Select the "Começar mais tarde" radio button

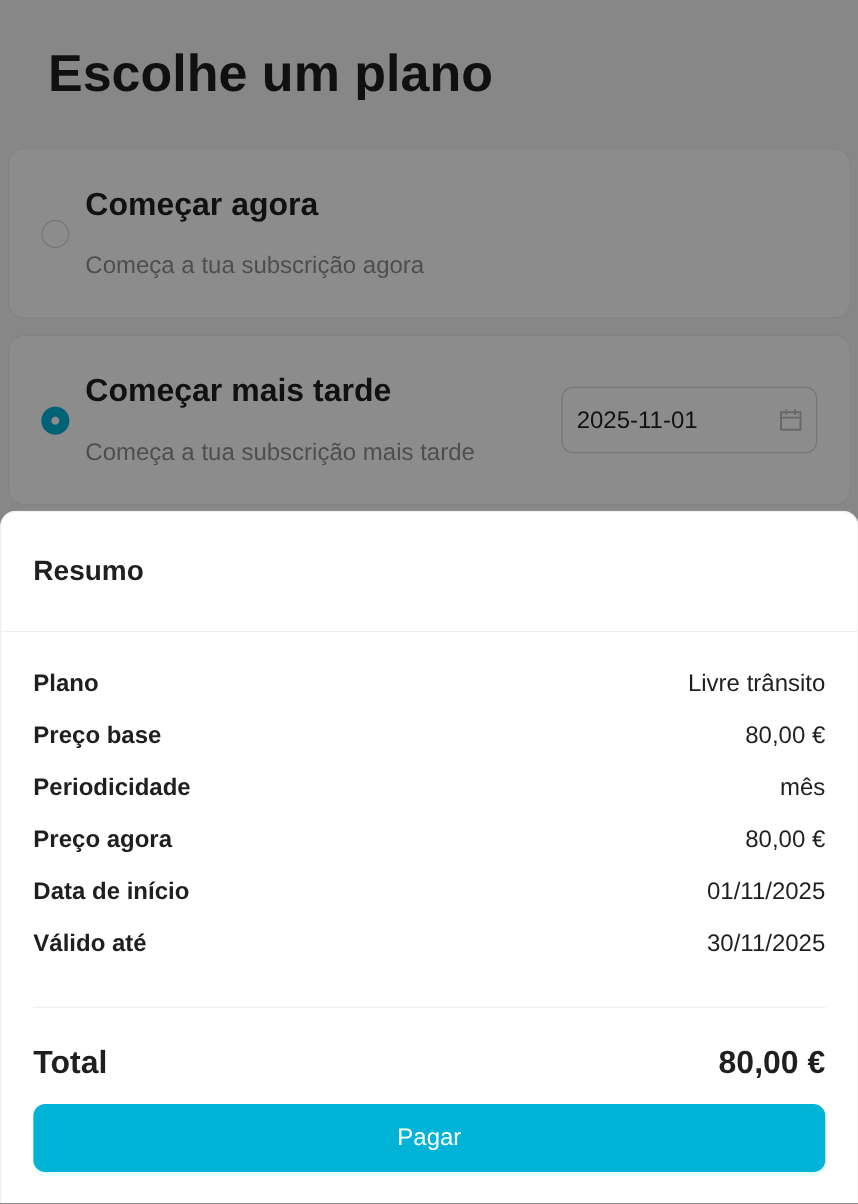coord(55,421)
